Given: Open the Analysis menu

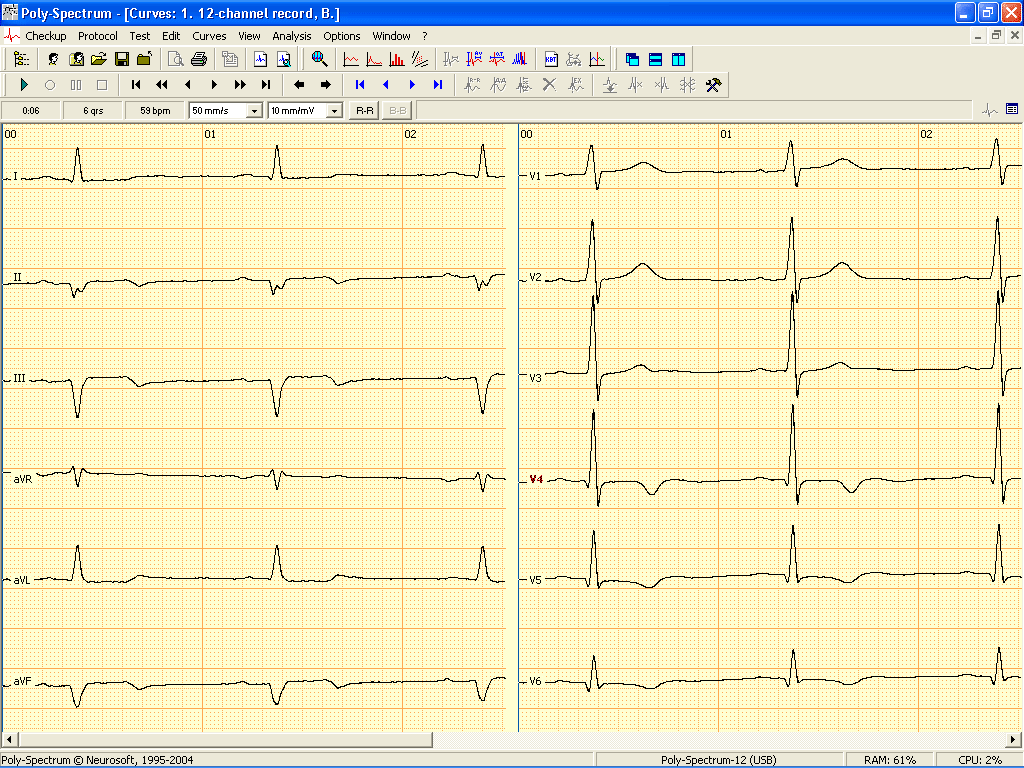Looking at the screenshot, I should (x=292, y=36).
